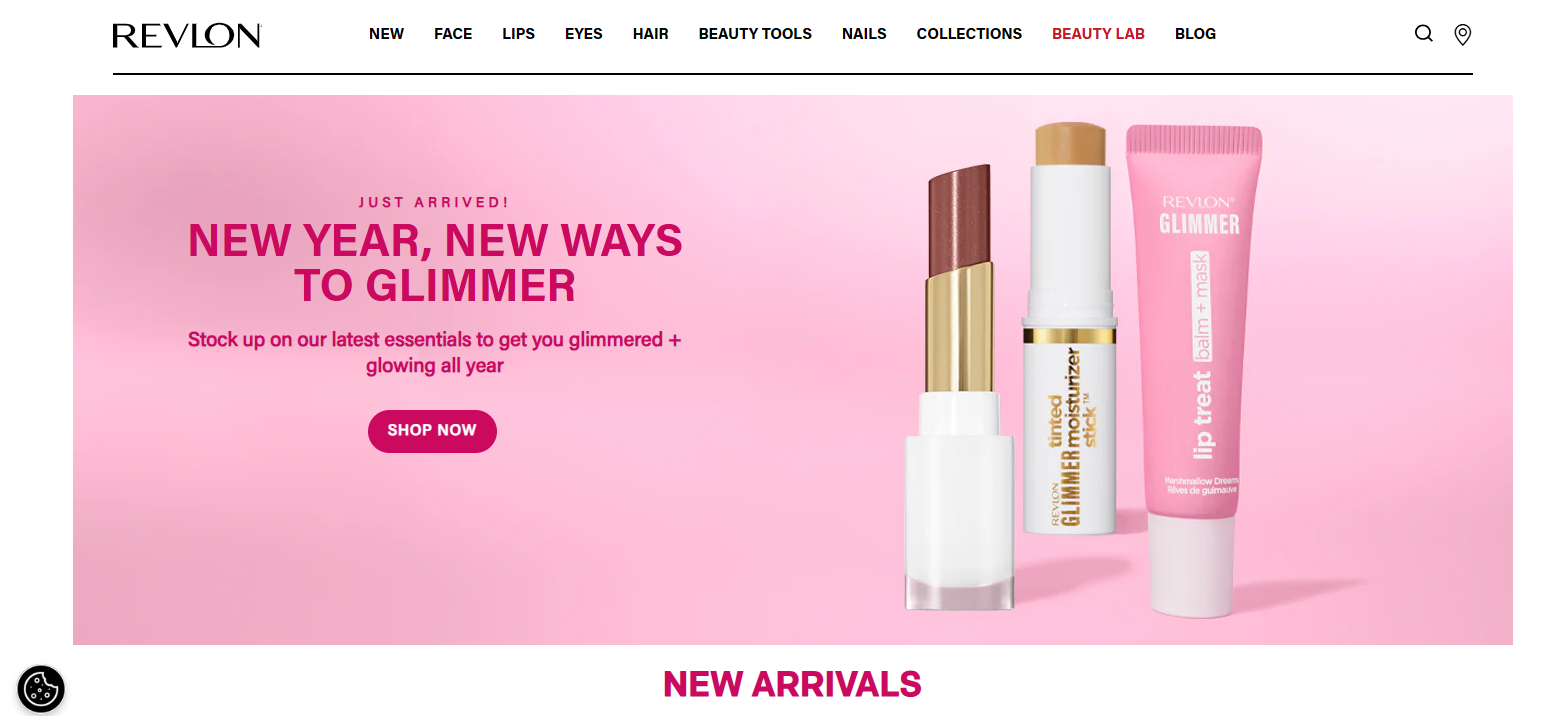1568x716 pixels.
Task: Open the FACE menu
Action: click(x=453, y=34)
